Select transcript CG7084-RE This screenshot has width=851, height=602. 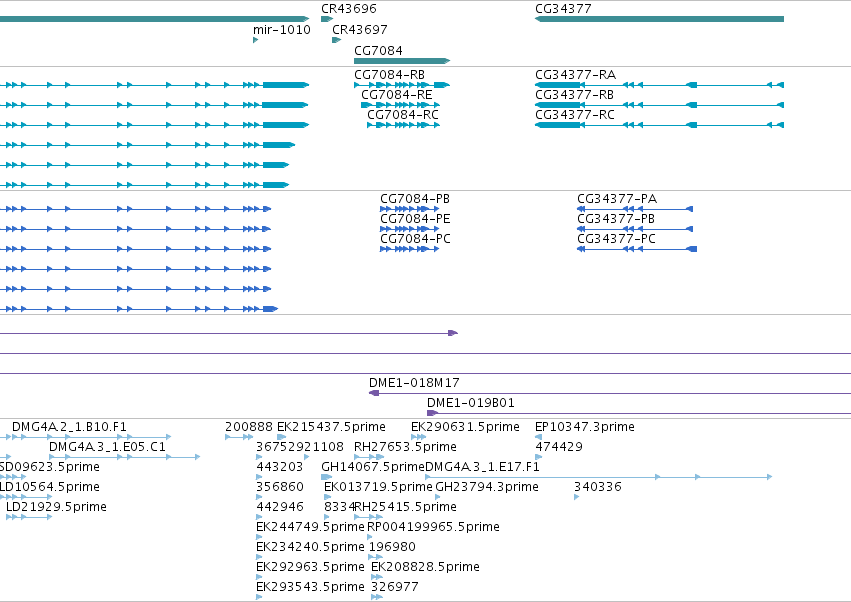(397, 95)
